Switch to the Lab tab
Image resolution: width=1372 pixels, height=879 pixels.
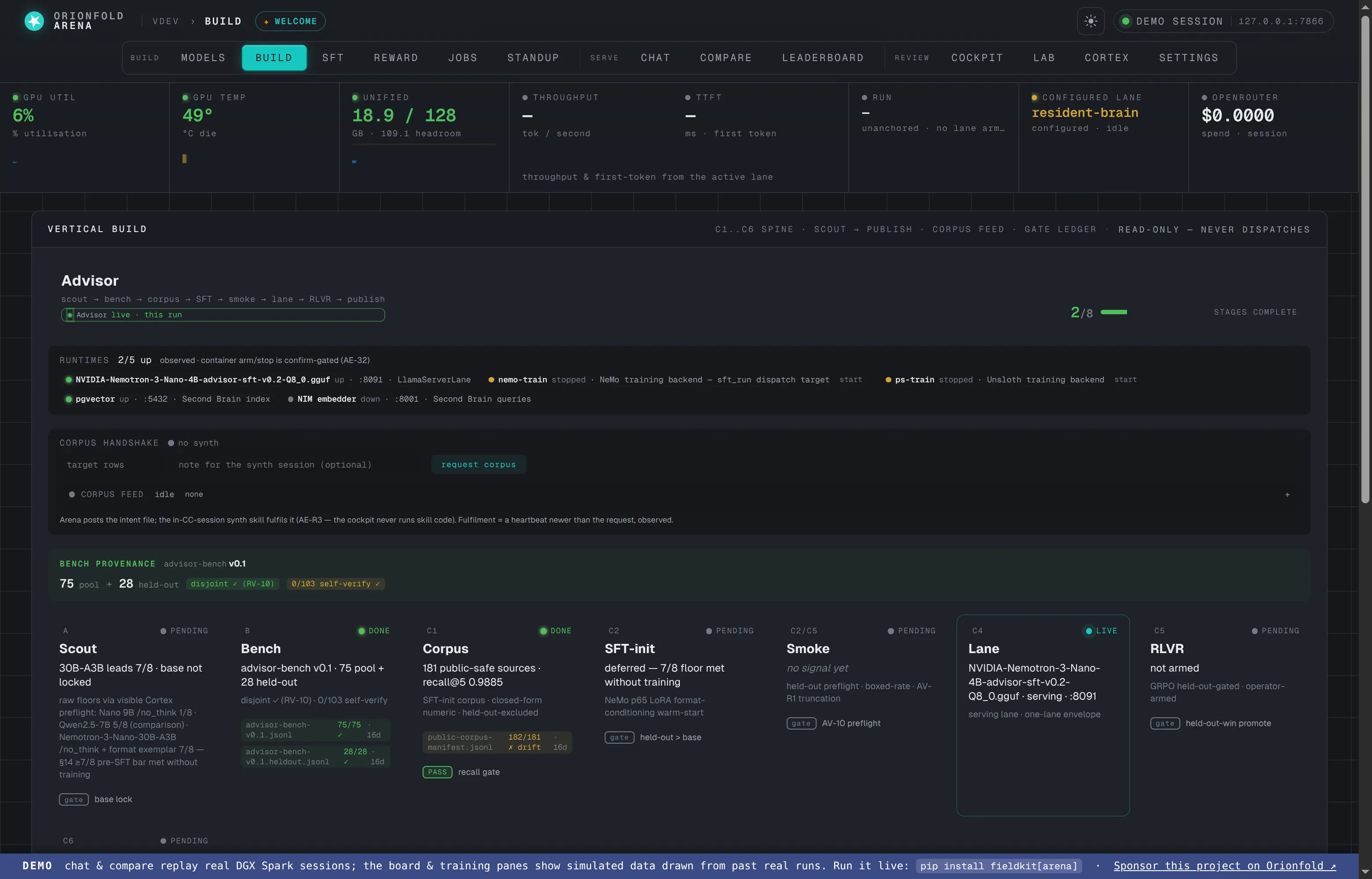pyautogui.click(x=1044, y=58)
